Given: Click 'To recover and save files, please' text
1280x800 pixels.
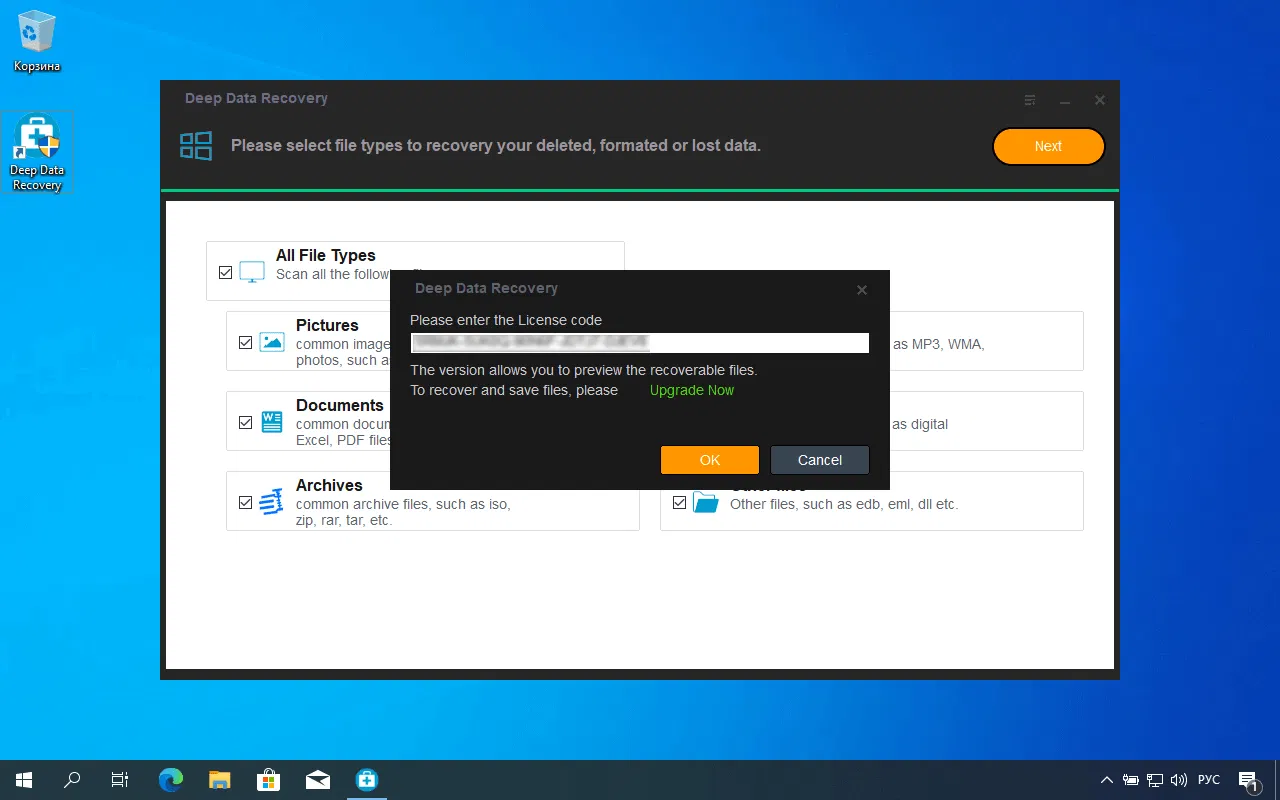Looking at the screenshot, I should tap(514, 390).
